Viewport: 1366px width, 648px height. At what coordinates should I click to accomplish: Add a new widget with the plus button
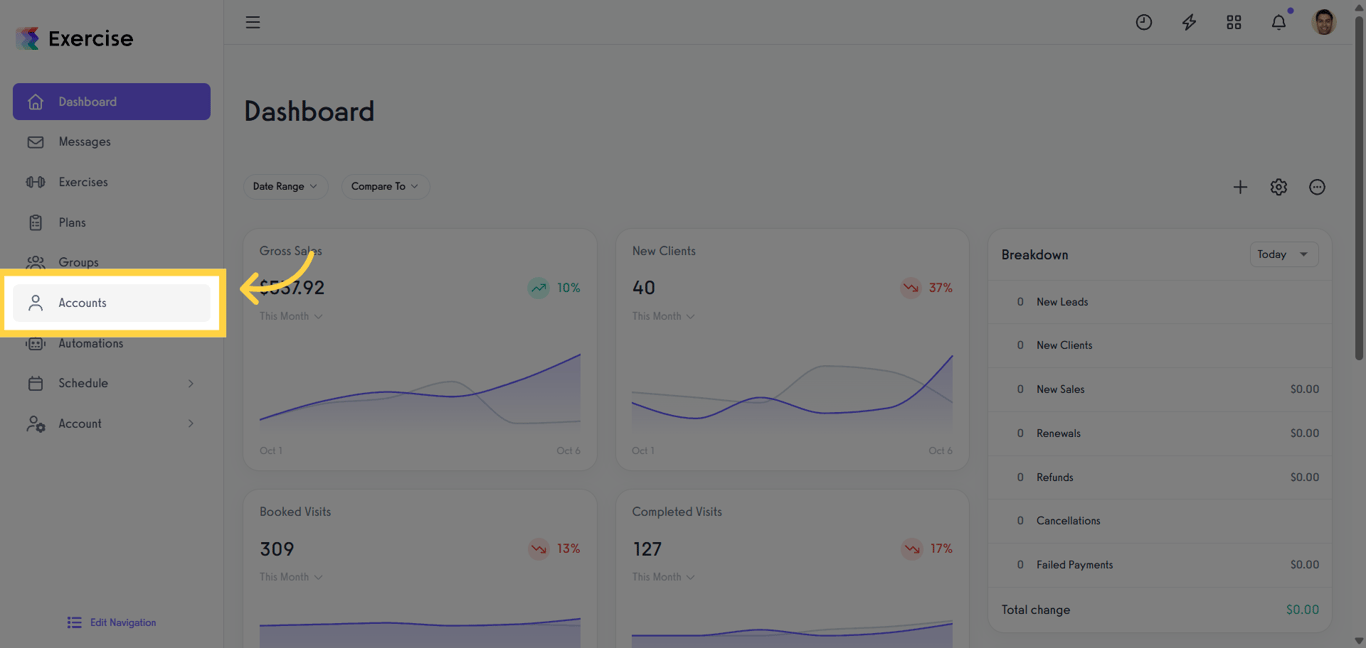1240,187
